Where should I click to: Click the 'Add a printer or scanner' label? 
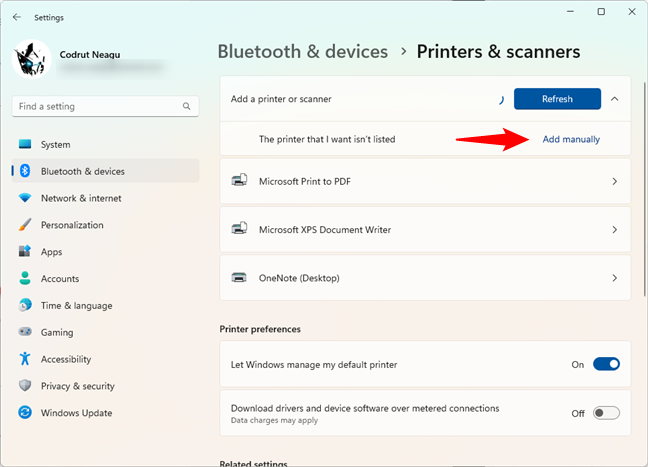[x=281, y=99]
